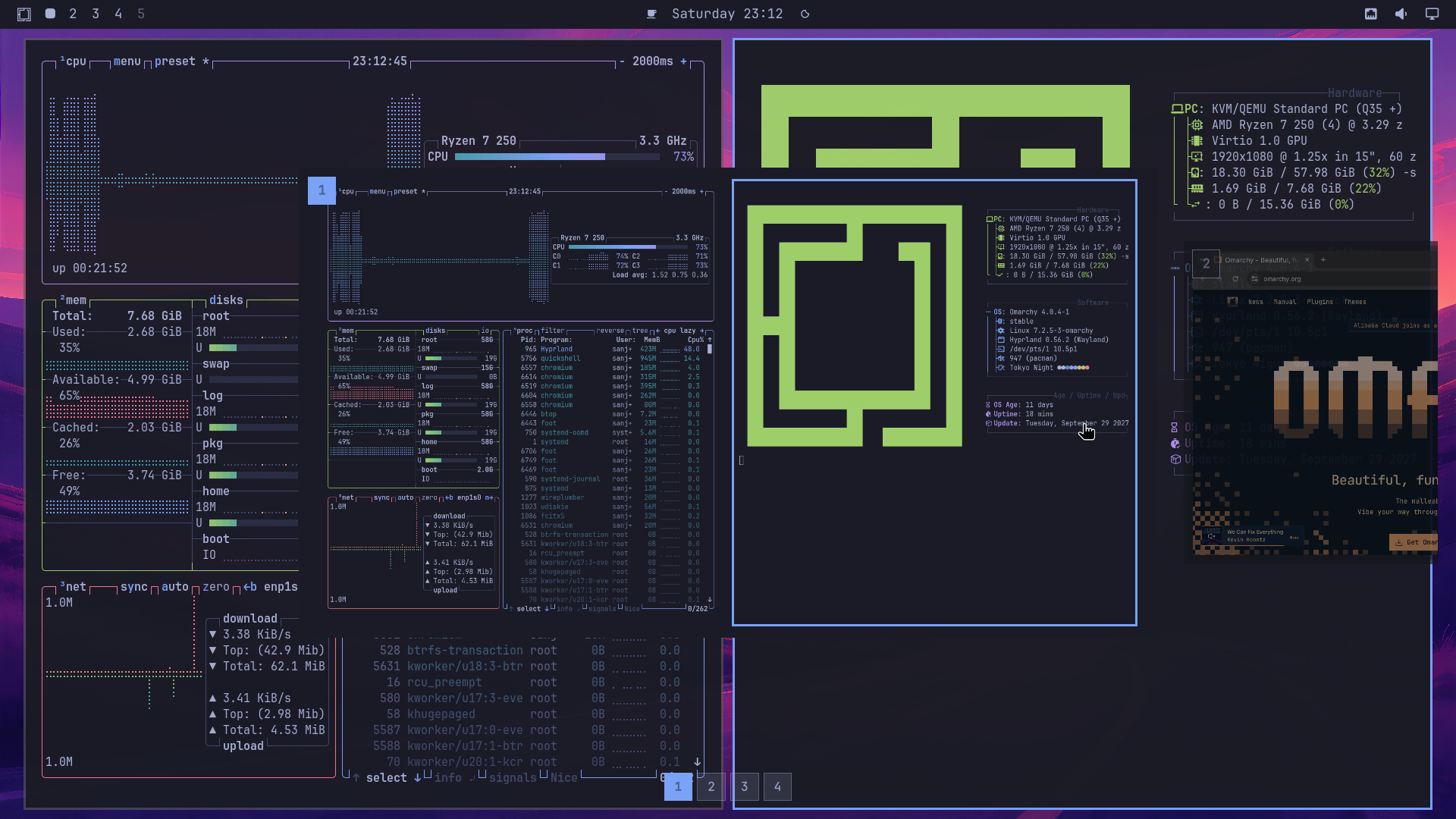This screenshot has width=1456, height=819.
Task: Click the display monitor icon in top bar
Action: tap(1432, 14)
